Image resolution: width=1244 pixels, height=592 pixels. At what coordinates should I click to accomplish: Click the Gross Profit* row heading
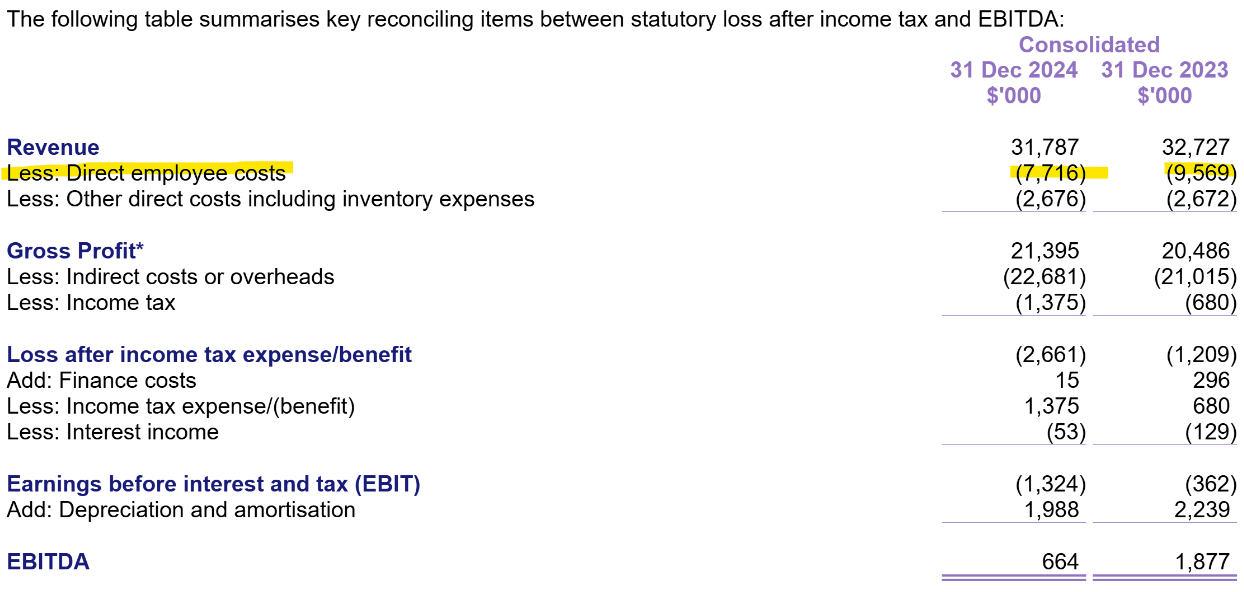coord(75,251)
